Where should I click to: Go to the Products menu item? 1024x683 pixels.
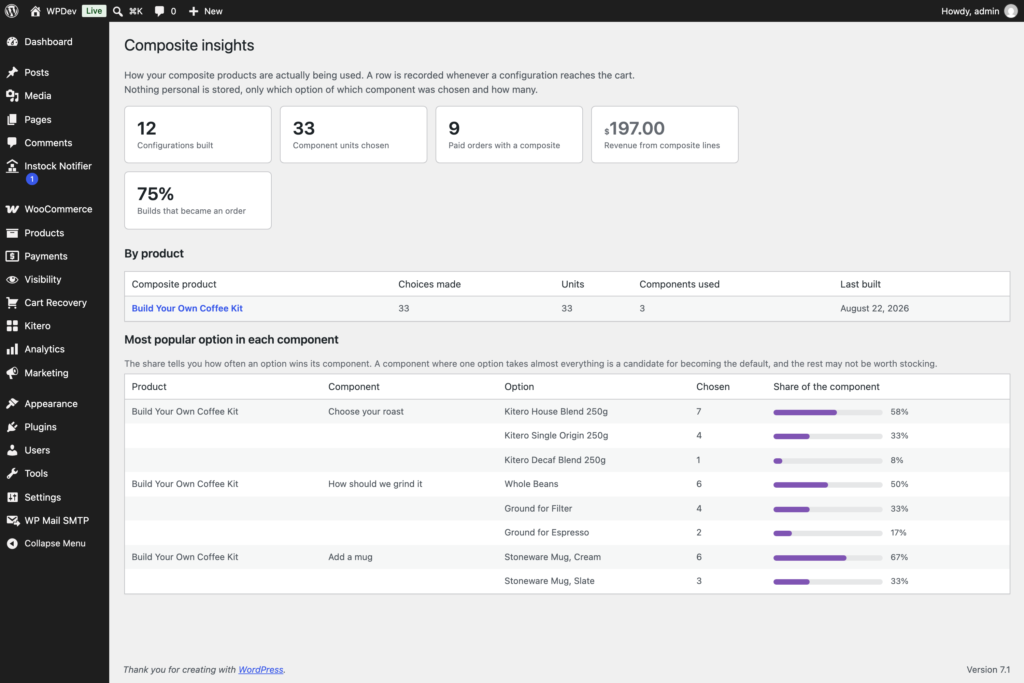[x=54, y=233]
